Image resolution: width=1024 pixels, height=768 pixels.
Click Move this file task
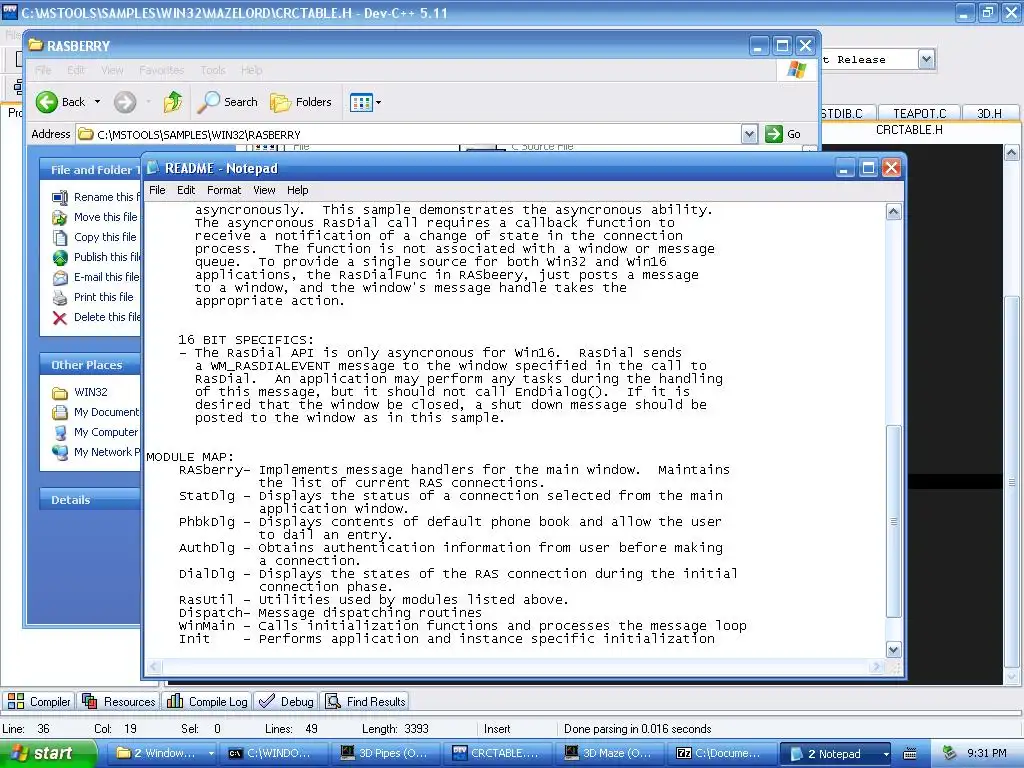click(x=105, y=217)
